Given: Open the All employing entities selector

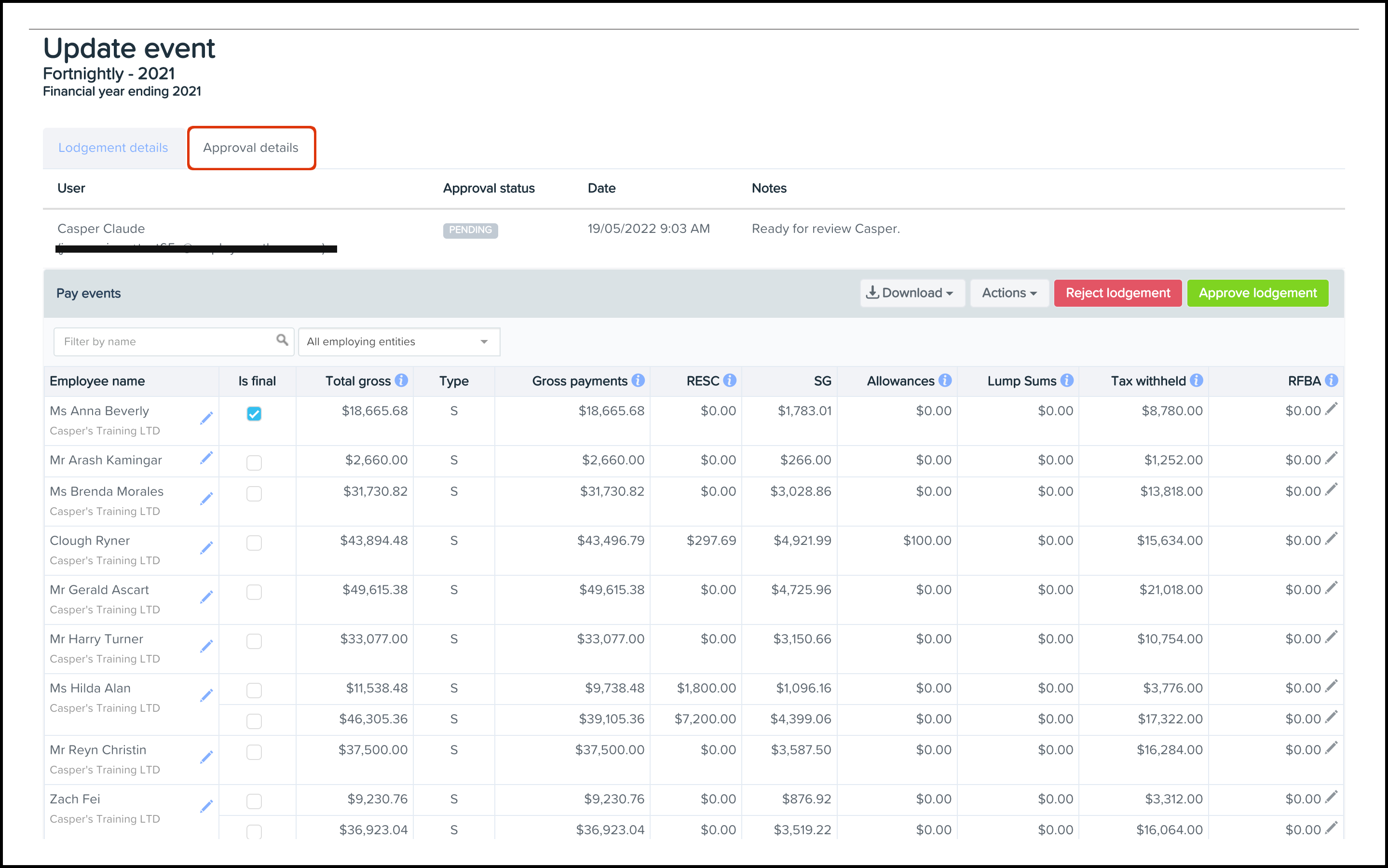Looking at the screenshot, I should (398, 341).
